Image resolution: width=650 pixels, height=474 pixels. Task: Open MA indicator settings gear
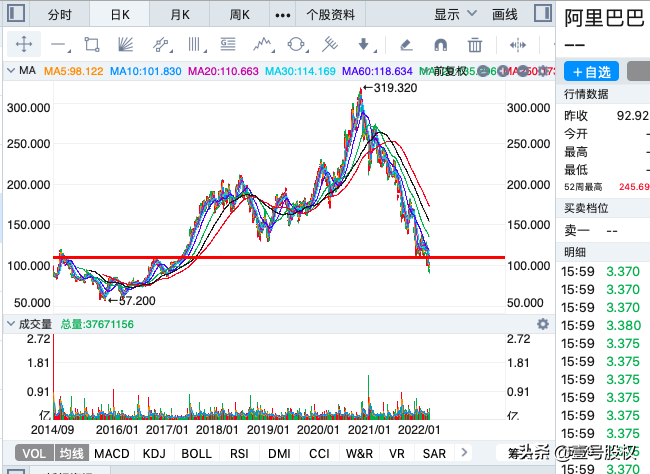[543, 71]
